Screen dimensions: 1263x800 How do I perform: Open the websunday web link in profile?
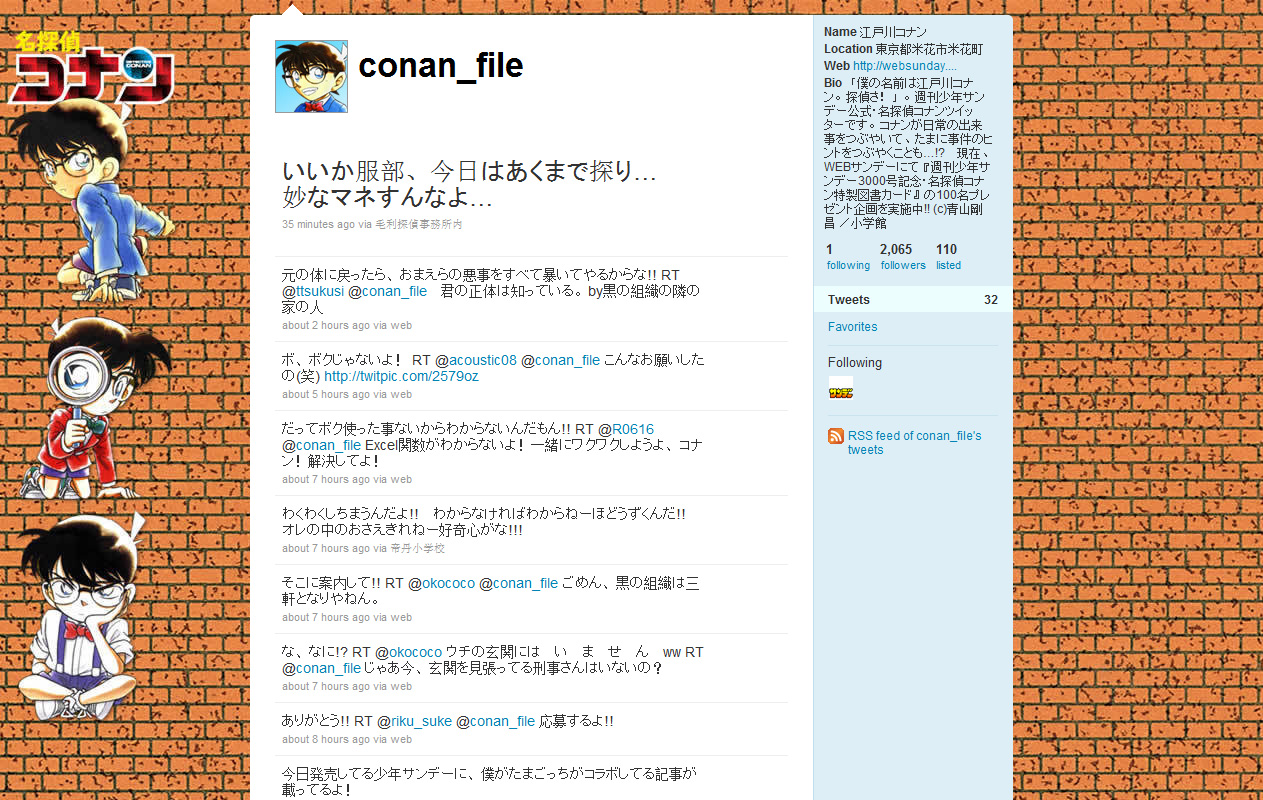905,66
